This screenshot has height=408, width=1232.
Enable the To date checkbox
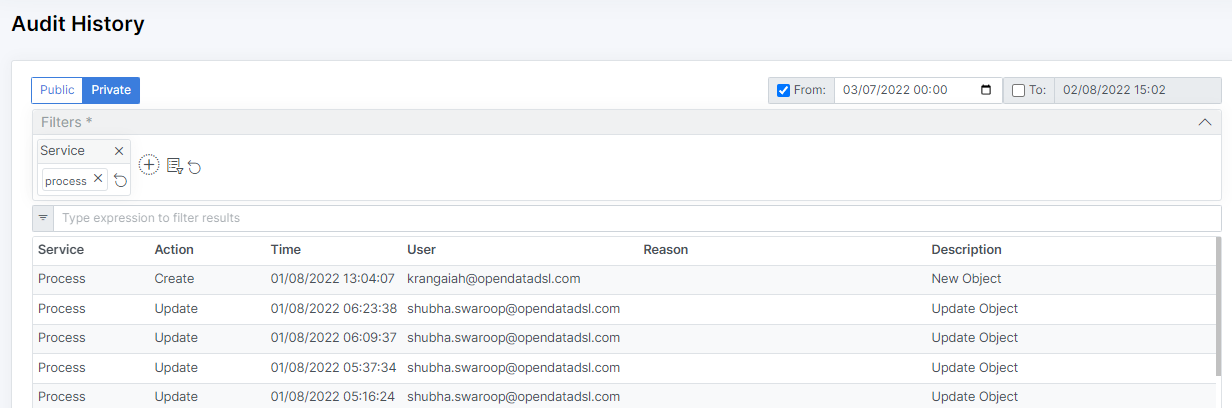1018,90
